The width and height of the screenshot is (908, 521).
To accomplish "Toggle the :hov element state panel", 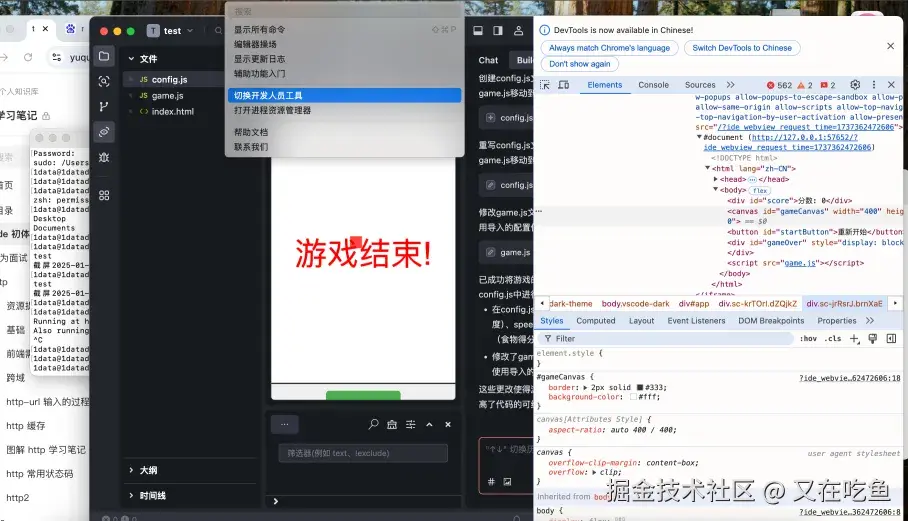I will 808,339.
